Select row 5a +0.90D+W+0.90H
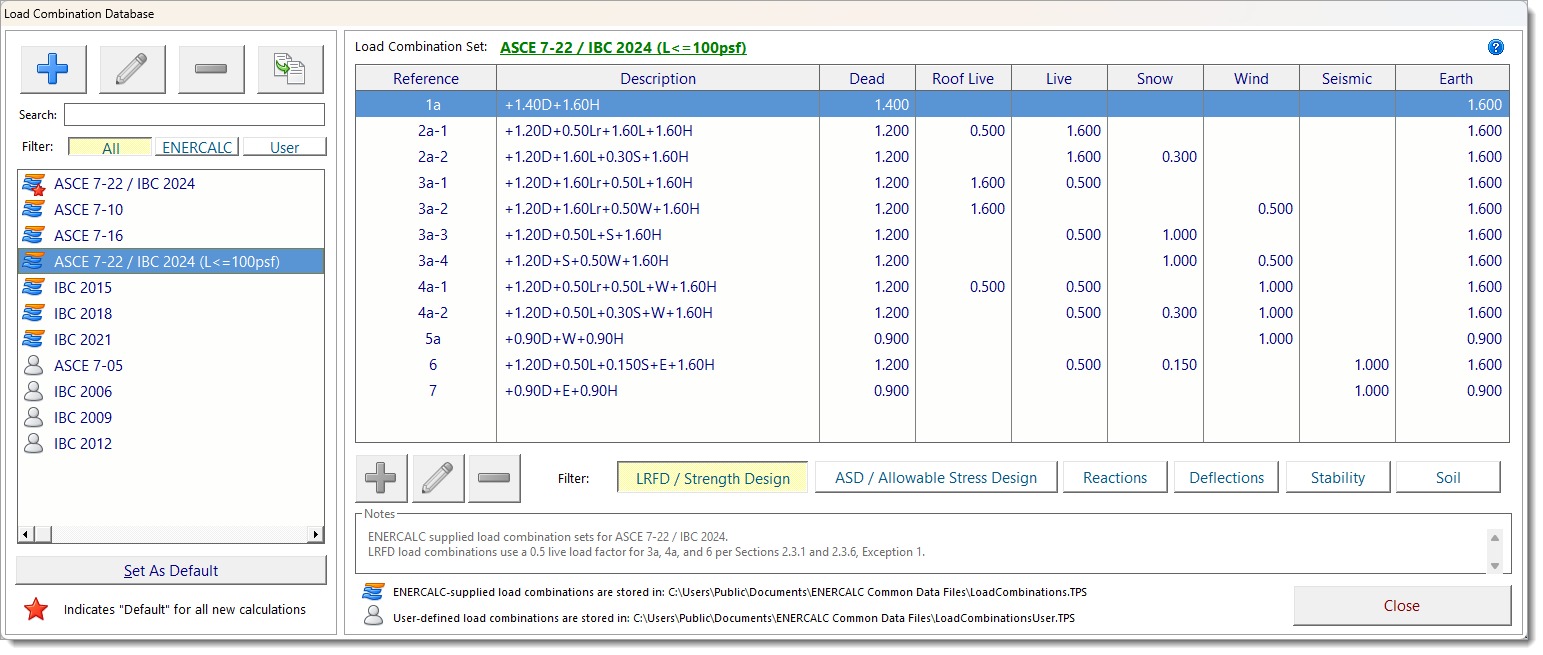 click(x=932, y=339)
